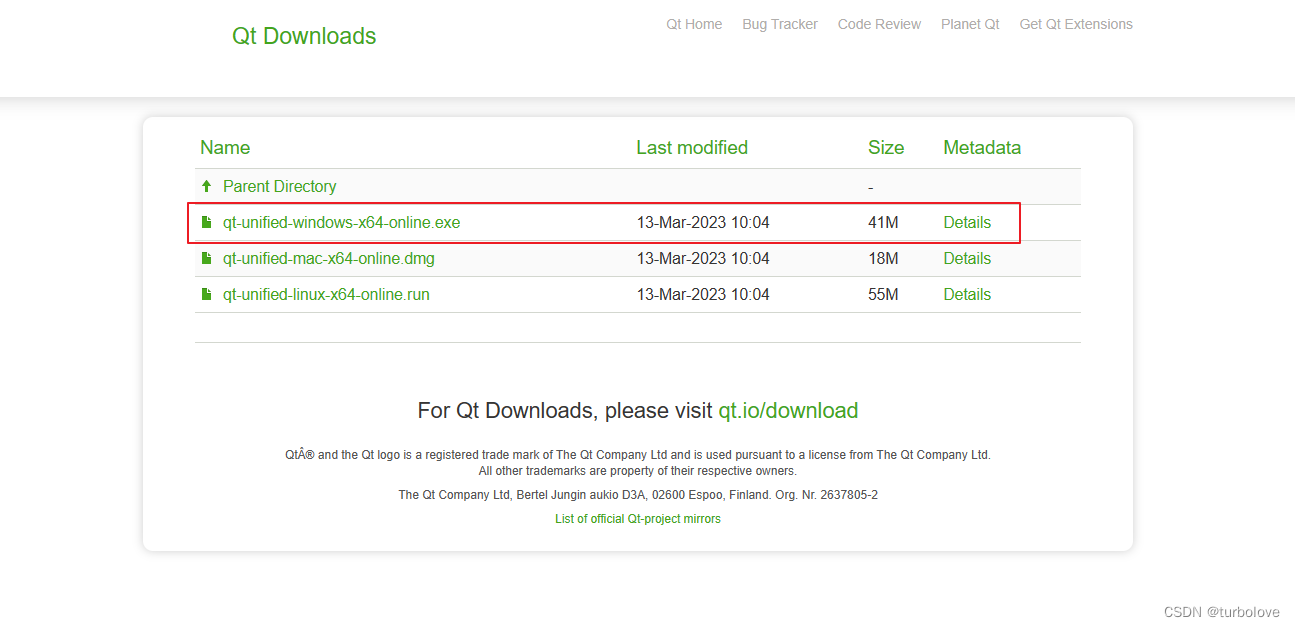Select the windows row date 13-Mar-2023 10:04

(x=703, y=222)
